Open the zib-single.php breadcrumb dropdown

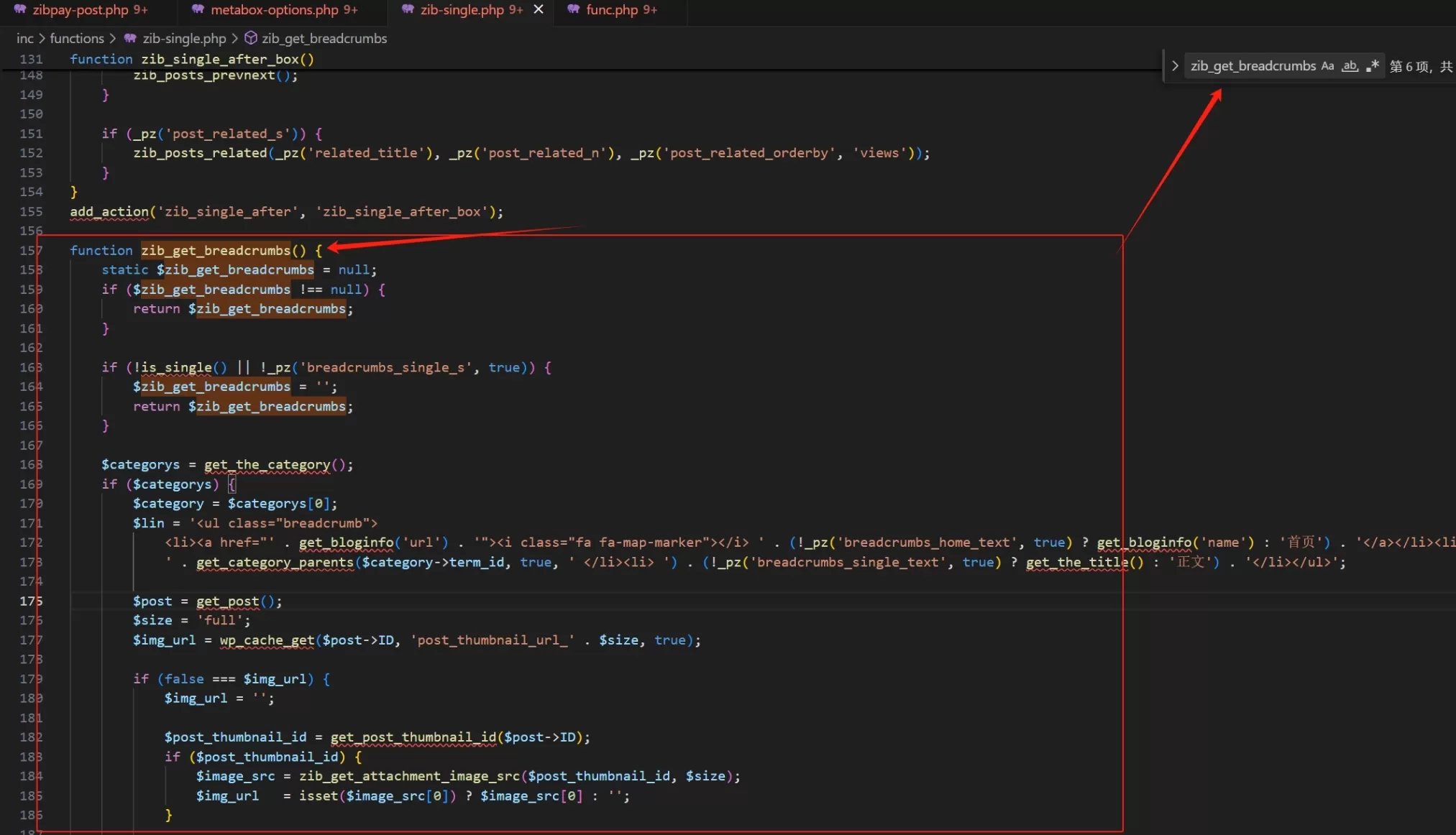pyautogui.click(x=184, y=39)
